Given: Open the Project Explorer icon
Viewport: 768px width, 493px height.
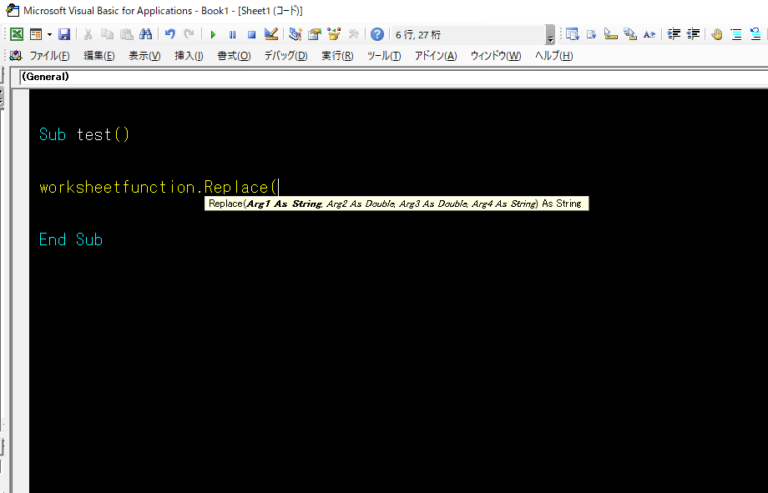Looking at the screenshot, I should 295,34.
